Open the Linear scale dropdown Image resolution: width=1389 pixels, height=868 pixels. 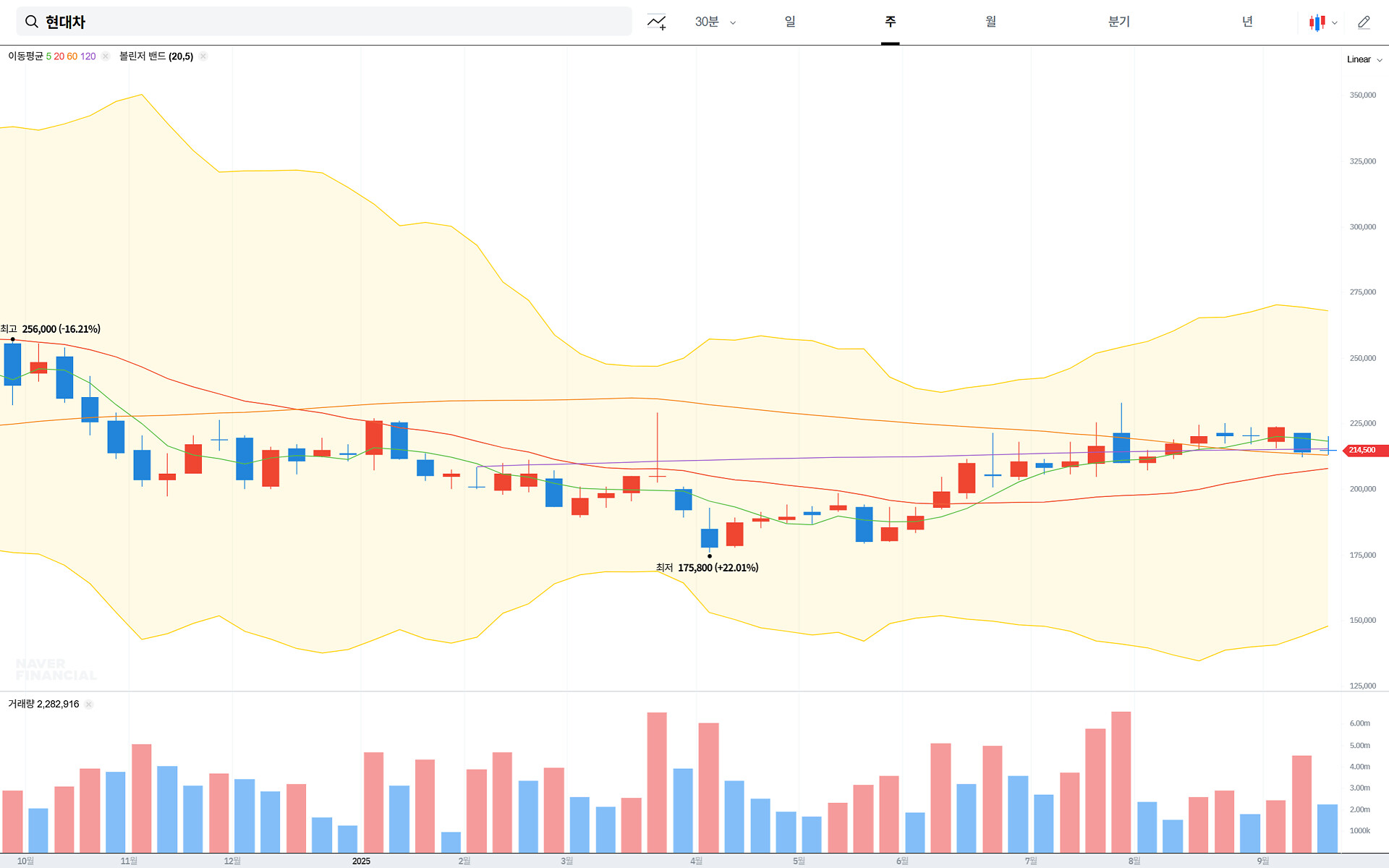coord(1364,59)
